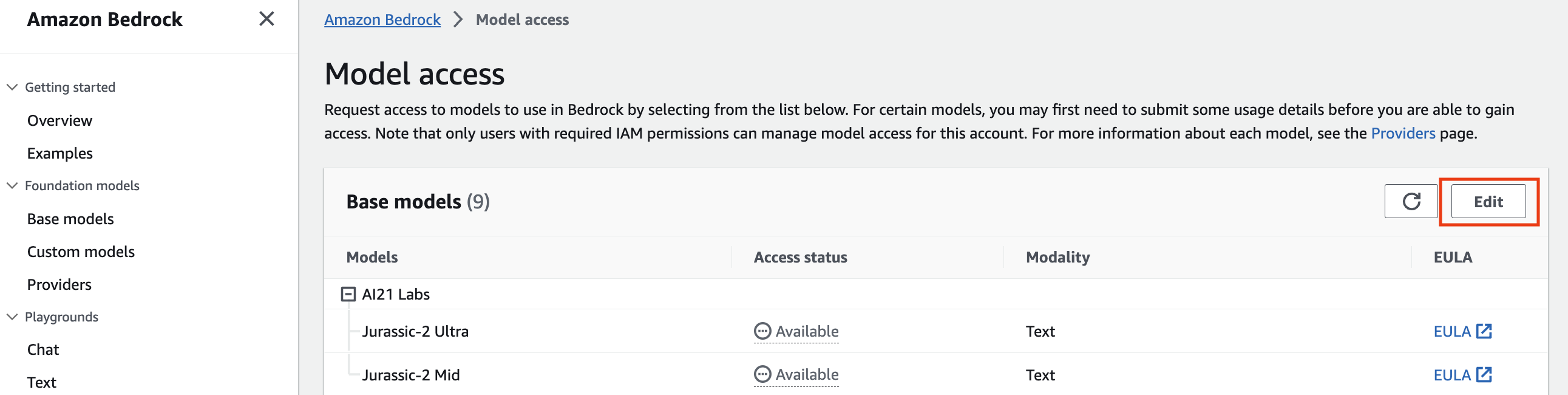1568x395 pixels.
Task: Click the Amazon Bedrock breadcrumb link
Action: (x=382, y=19)
